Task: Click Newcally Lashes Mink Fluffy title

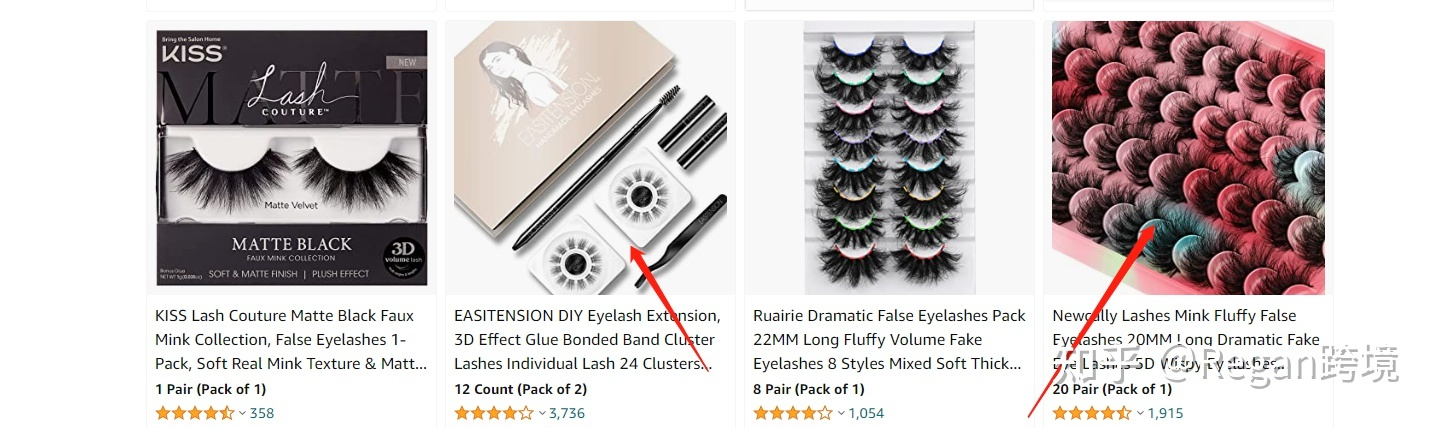Action: (1186, 339)
